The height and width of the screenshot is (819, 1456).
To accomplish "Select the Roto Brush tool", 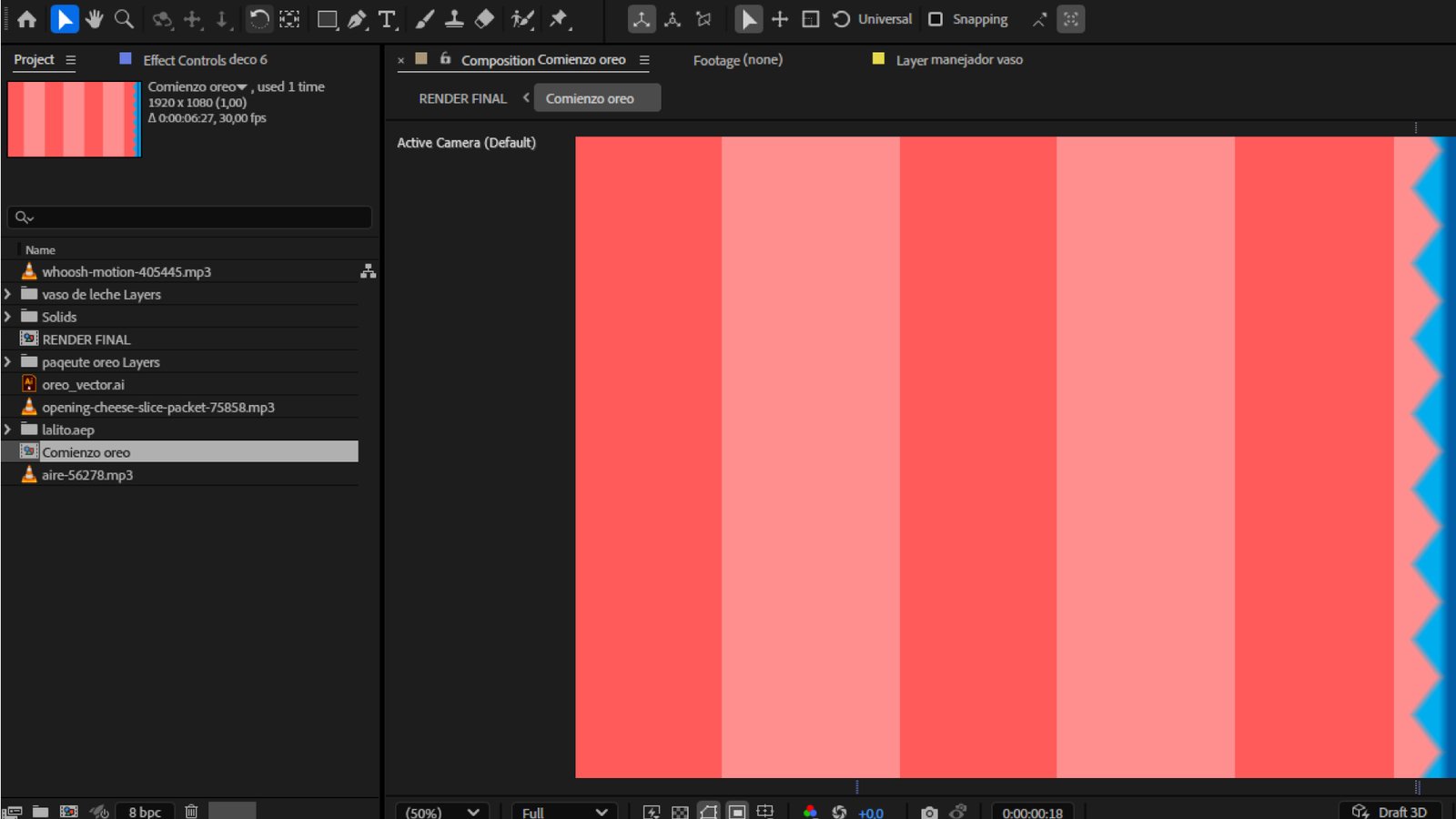I will pyautogui.click(x=522, y=19).
